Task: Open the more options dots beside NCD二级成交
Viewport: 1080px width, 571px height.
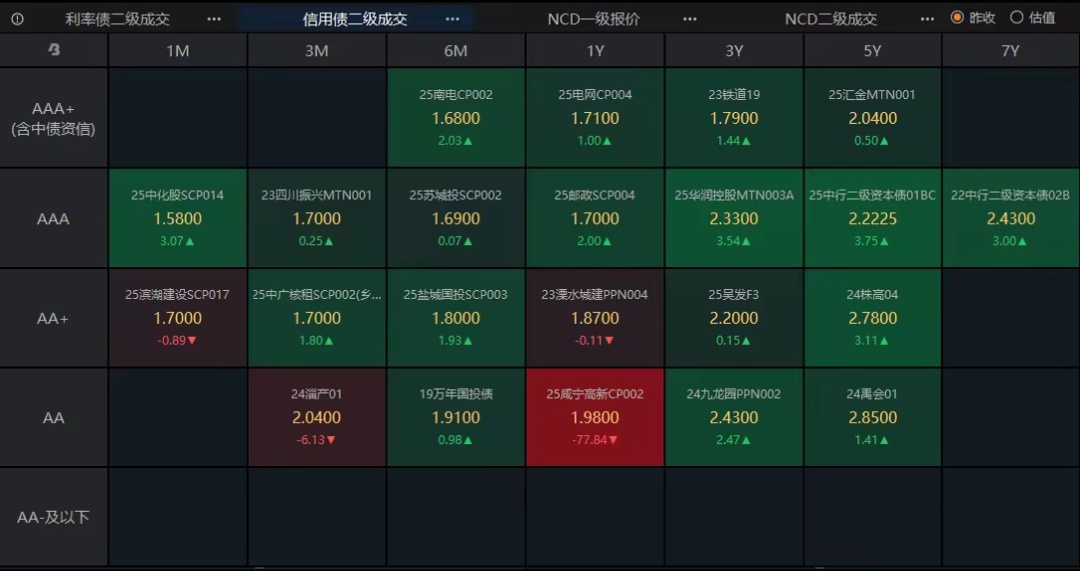Action: [x=928, y=19]
